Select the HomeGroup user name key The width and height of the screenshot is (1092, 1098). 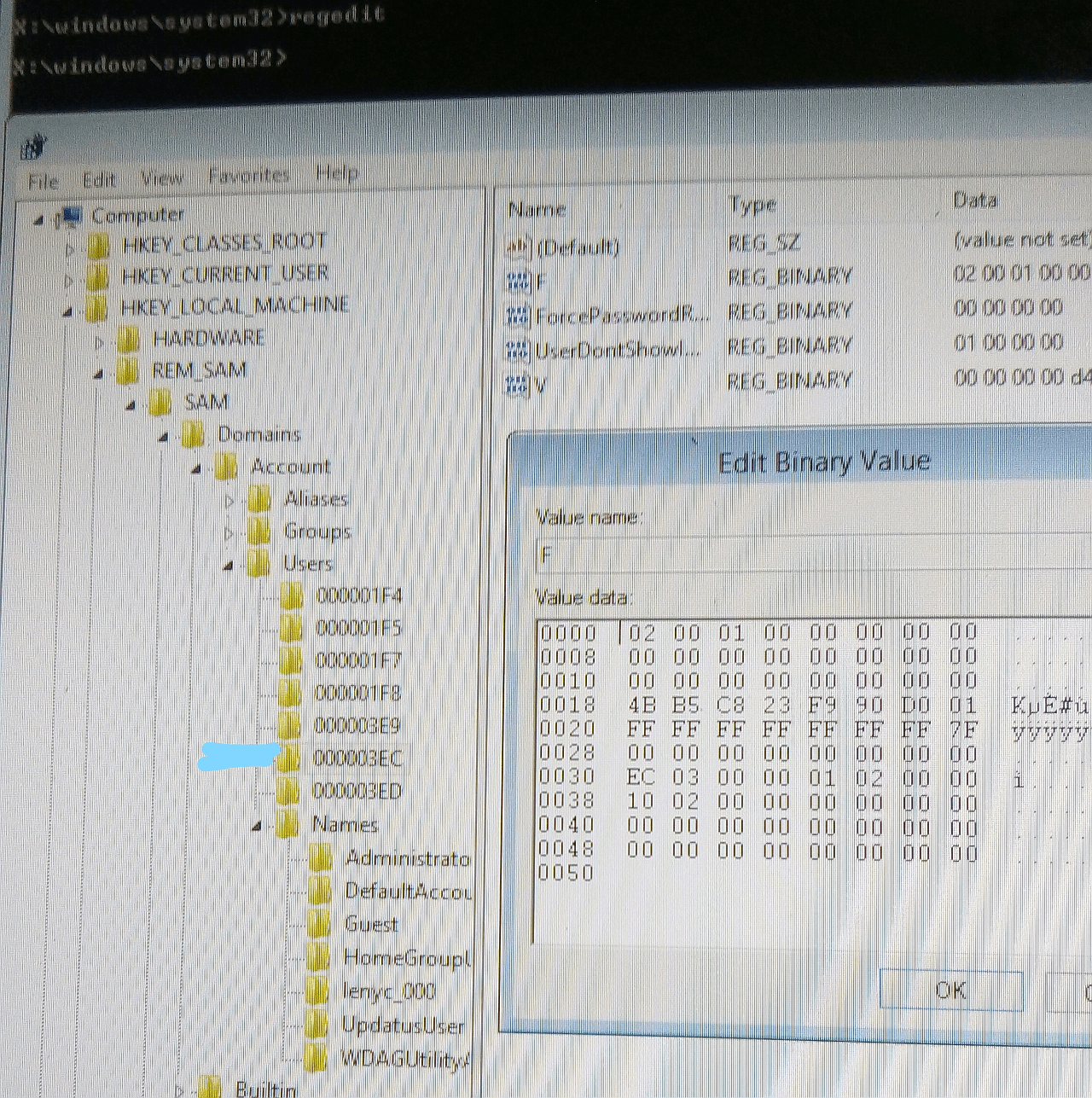(x=407, y=958)
